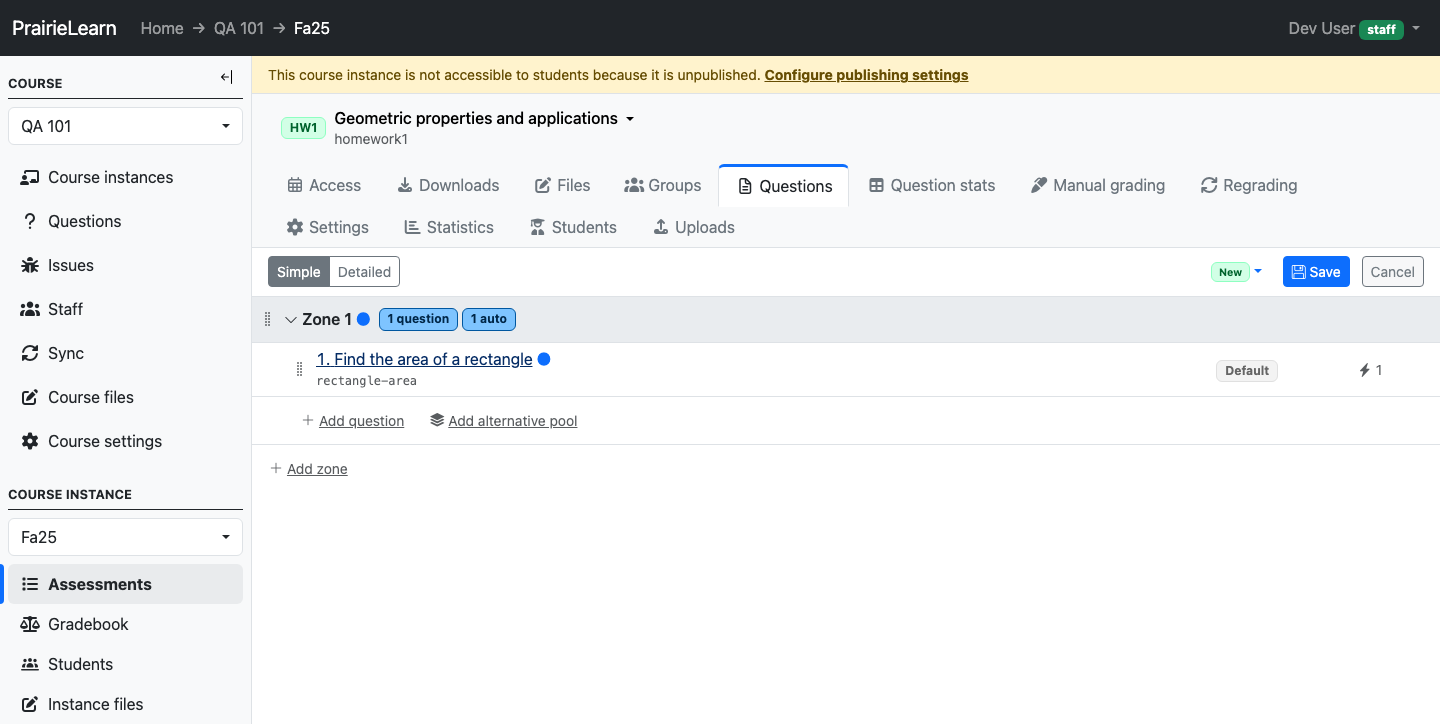Click the Issues bug icon

tap(30, 265)
